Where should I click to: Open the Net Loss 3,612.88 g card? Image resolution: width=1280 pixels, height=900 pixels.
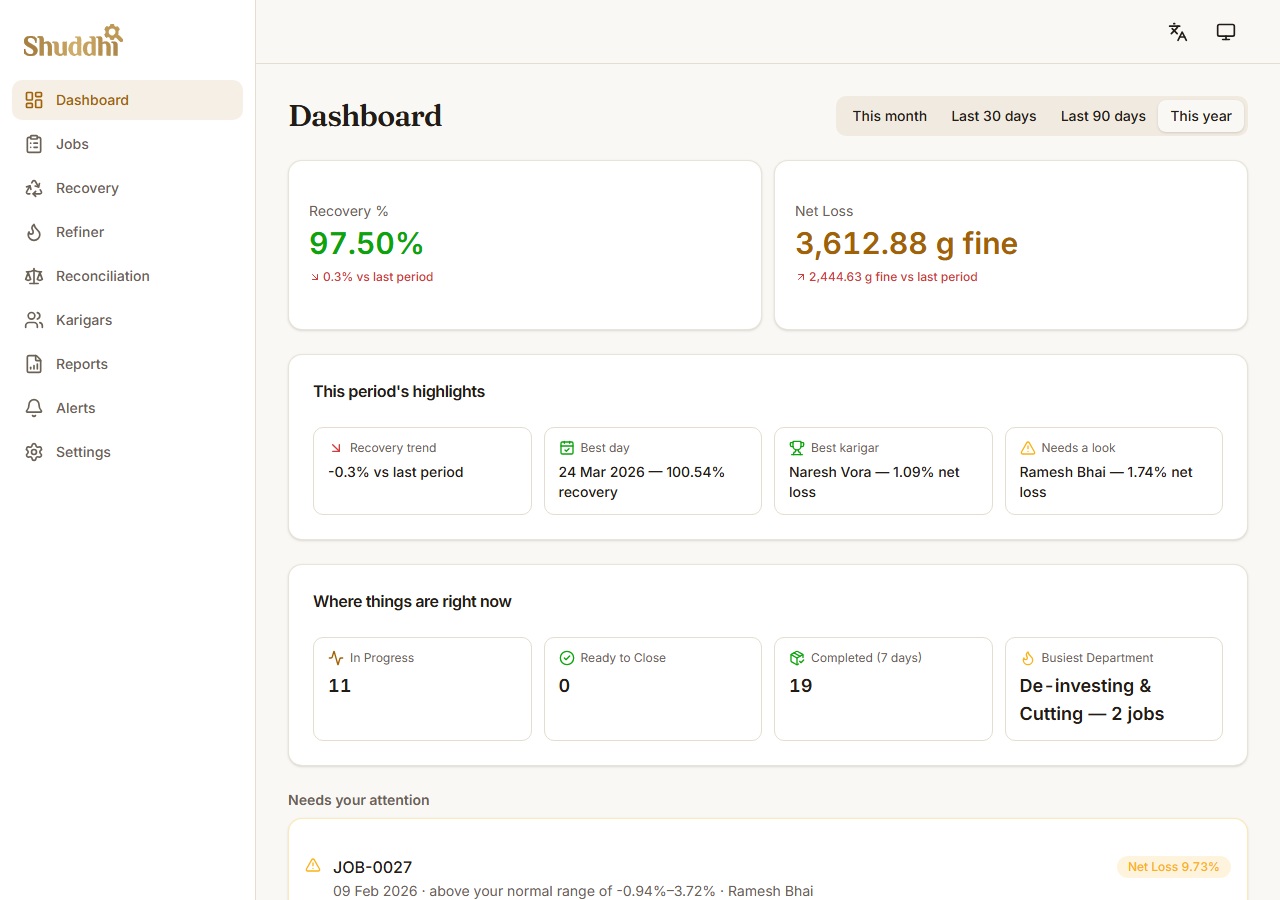click(1011, 245)
